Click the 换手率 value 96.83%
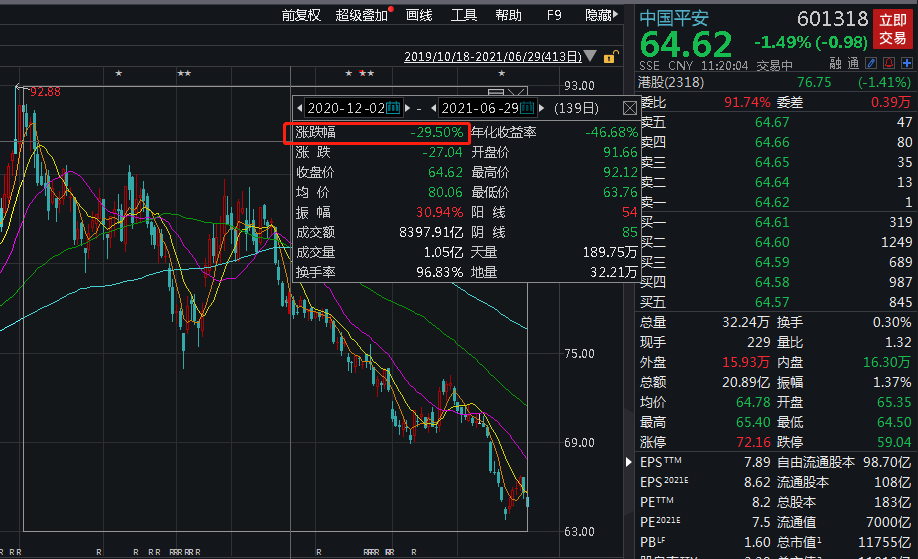Image resolution: width=918 pixels, height=559 pixels. [439, 272]
